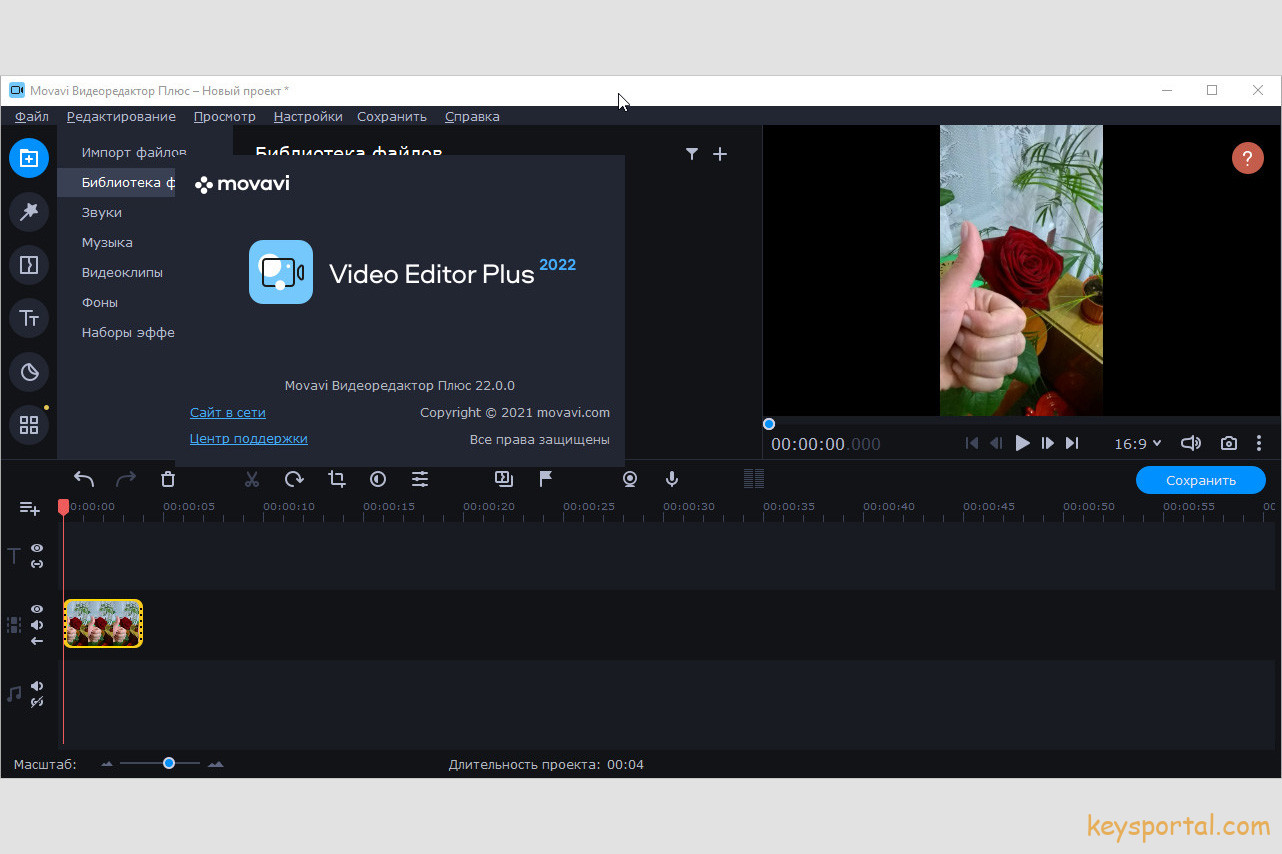This screenshot has width=1282, height=854.
Task: Click the Масштаб zoom slider handle
Action: pyautogui.click(x=169, y=763)
